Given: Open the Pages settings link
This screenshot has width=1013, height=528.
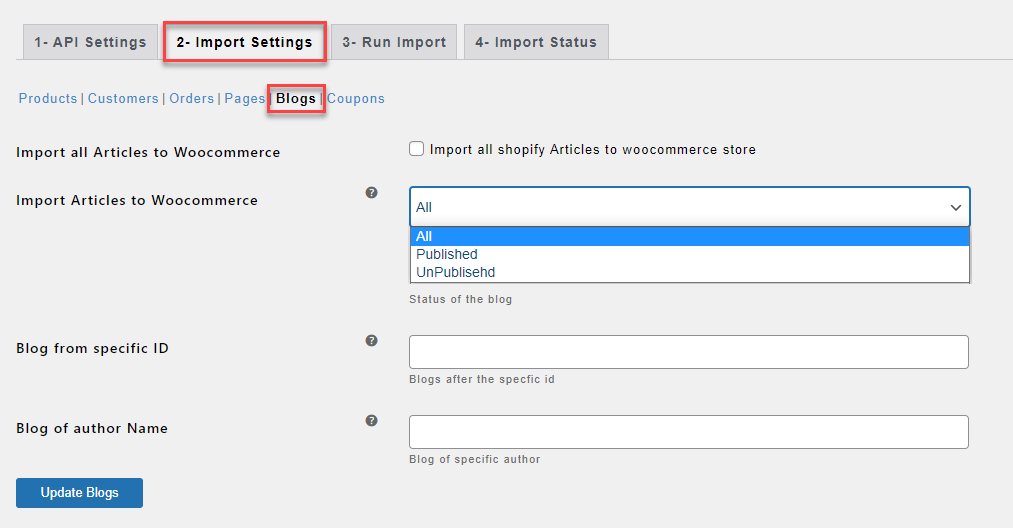Looking at the screenshot, I should coord(245,98).
